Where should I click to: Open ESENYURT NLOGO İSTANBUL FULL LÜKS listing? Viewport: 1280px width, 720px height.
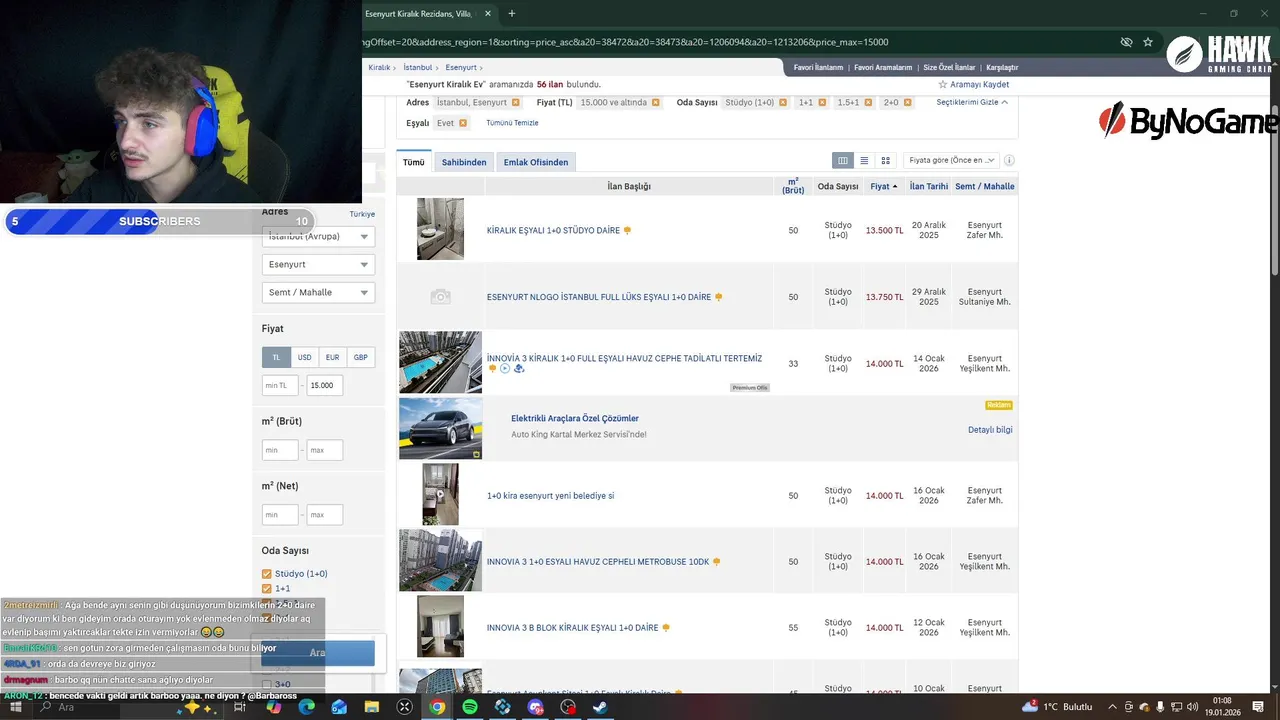599,297
